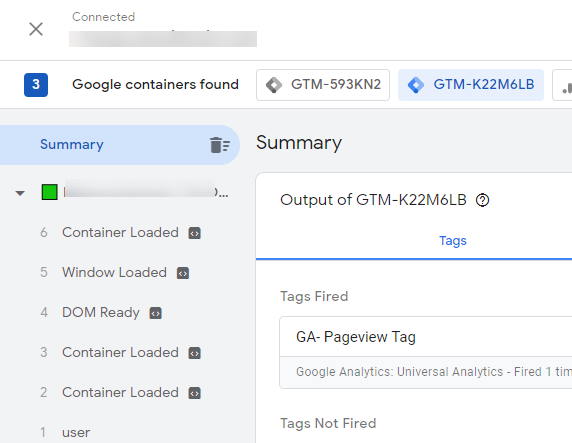Select event 6 Container Loaded
Screen dimensions: 572x443
(x=120, y=232)
